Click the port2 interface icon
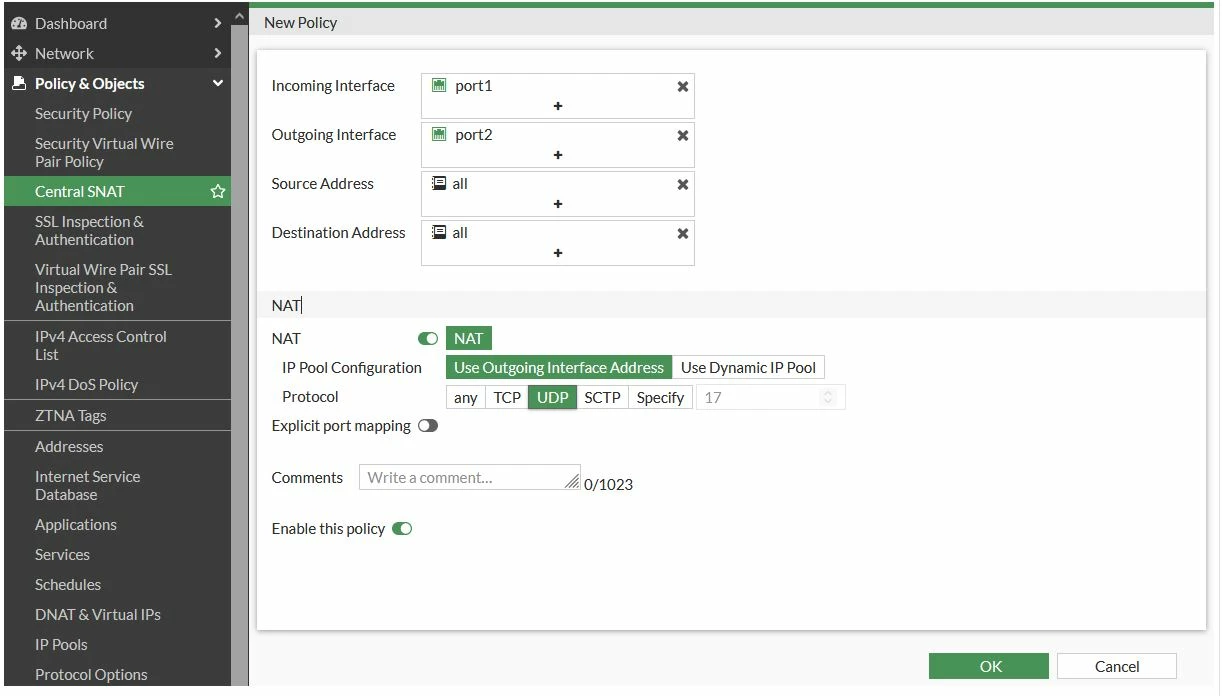The height and width of the screenshot is (696, 1222). (439, 135)
